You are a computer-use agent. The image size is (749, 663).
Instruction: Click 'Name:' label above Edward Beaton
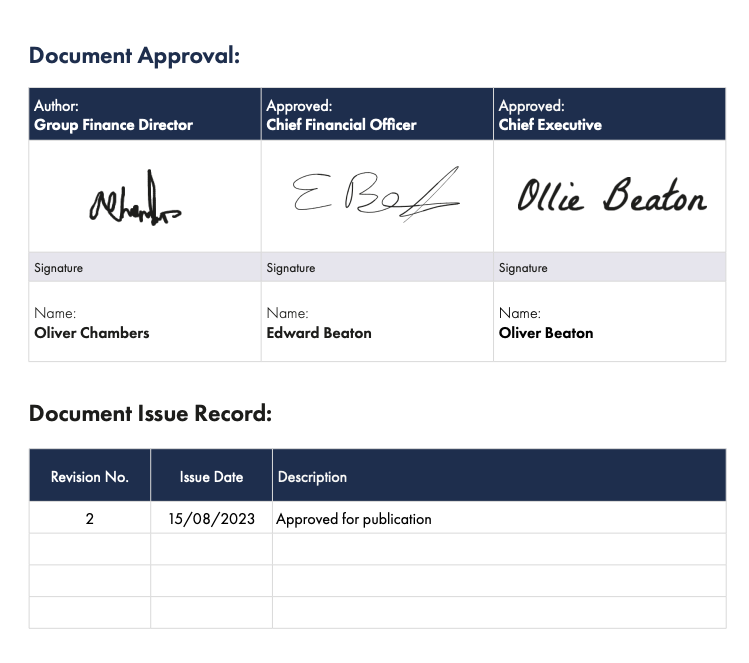(287, 313)
